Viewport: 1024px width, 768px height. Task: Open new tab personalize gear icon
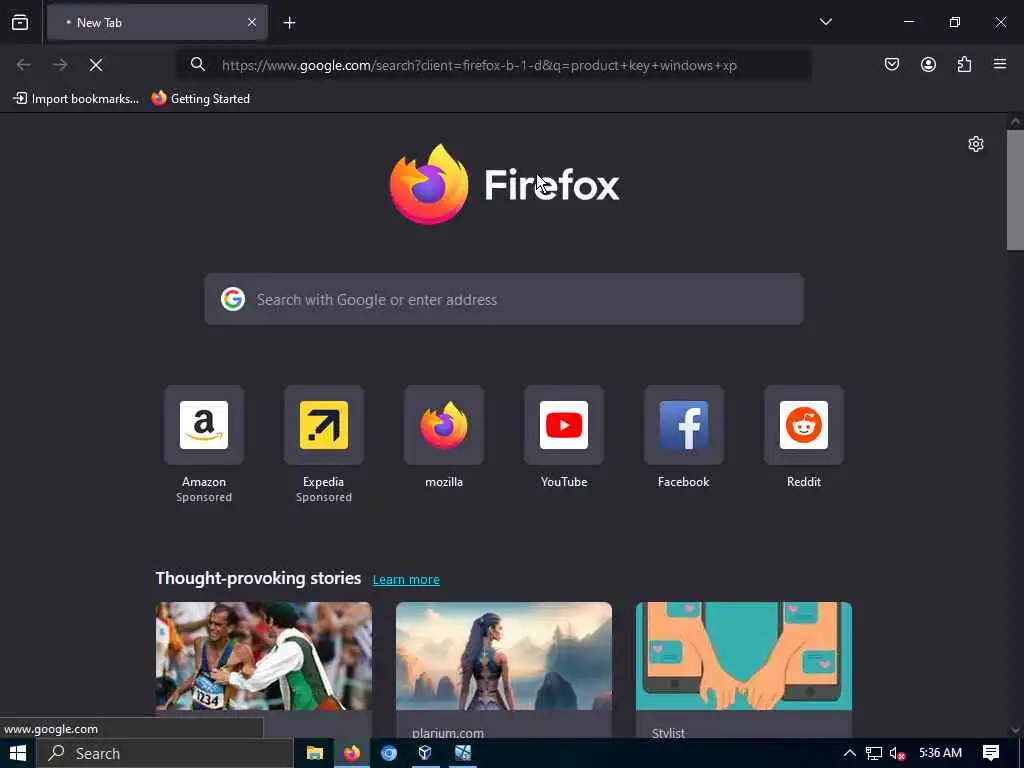976,144
